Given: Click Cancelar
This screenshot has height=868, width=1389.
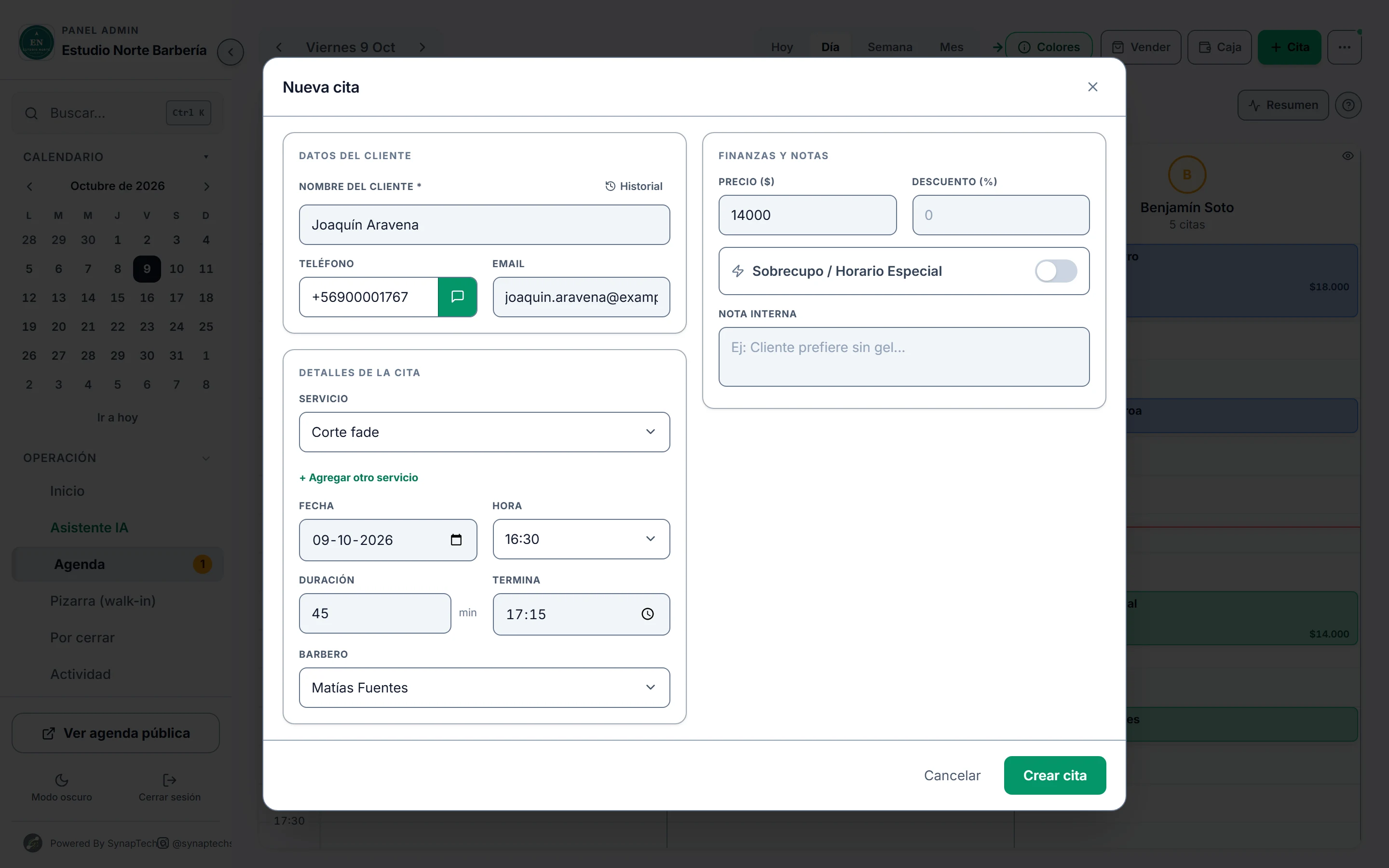Looking at the screenshot, I should 952,775.
